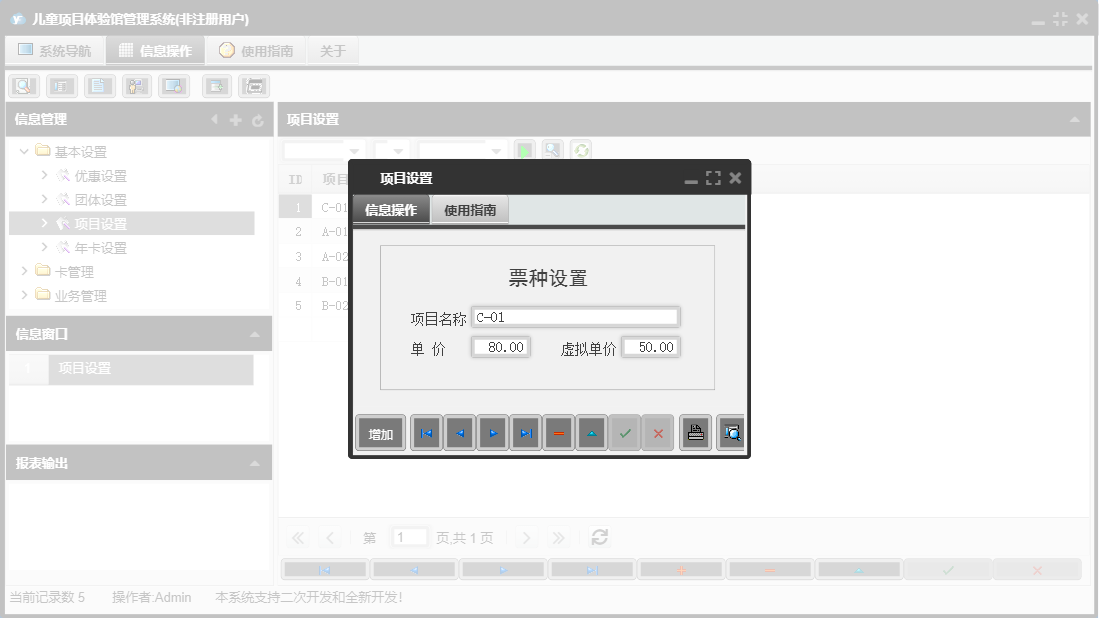The height and width of the screenshot is (618, 1099).
Task: Confirm changes with the green checkmark
Action: [624, 432]
